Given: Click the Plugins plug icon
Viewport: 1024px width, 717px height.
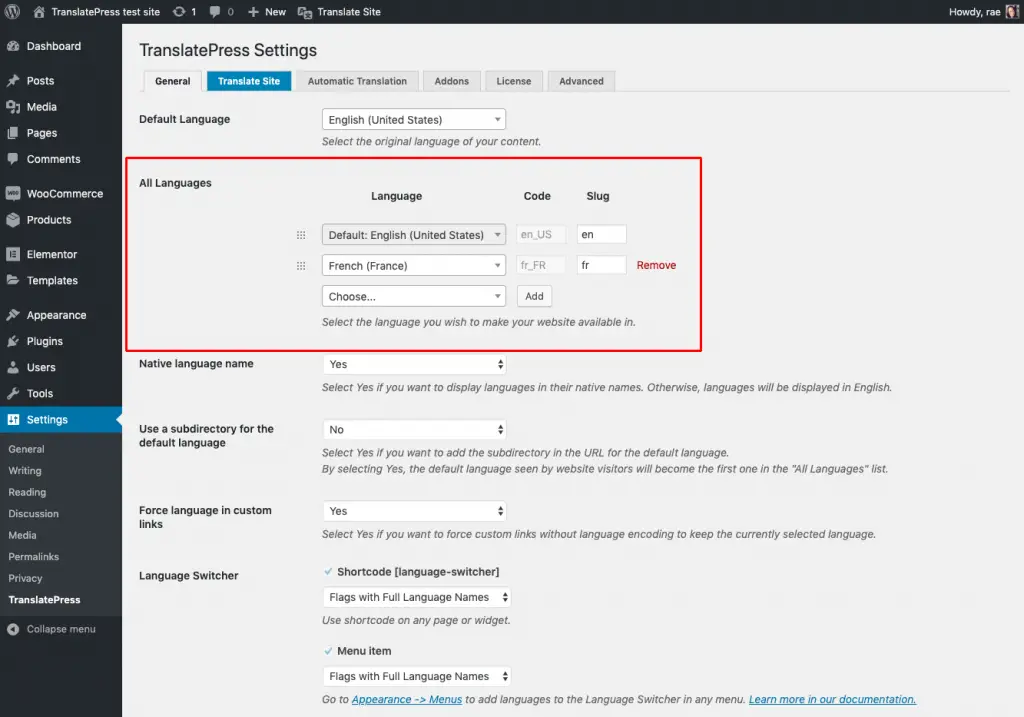Looking at the screenshot, I should tap(13, 342).
